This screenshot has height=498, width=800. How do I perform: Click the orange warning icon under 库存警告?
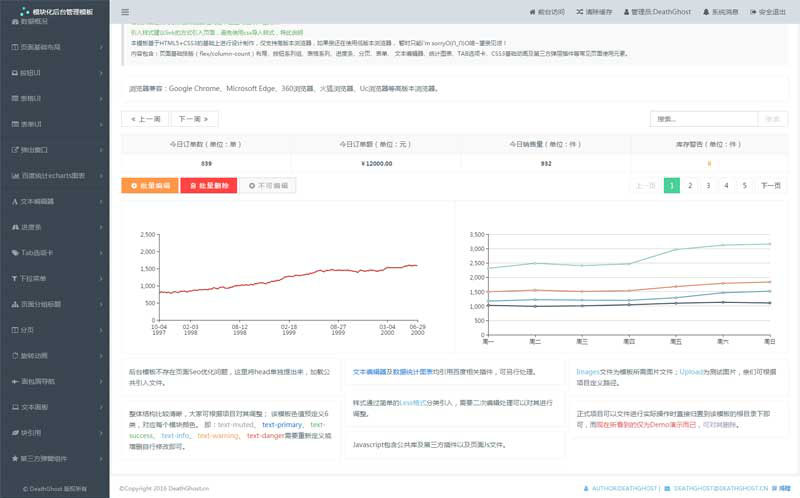709,164
